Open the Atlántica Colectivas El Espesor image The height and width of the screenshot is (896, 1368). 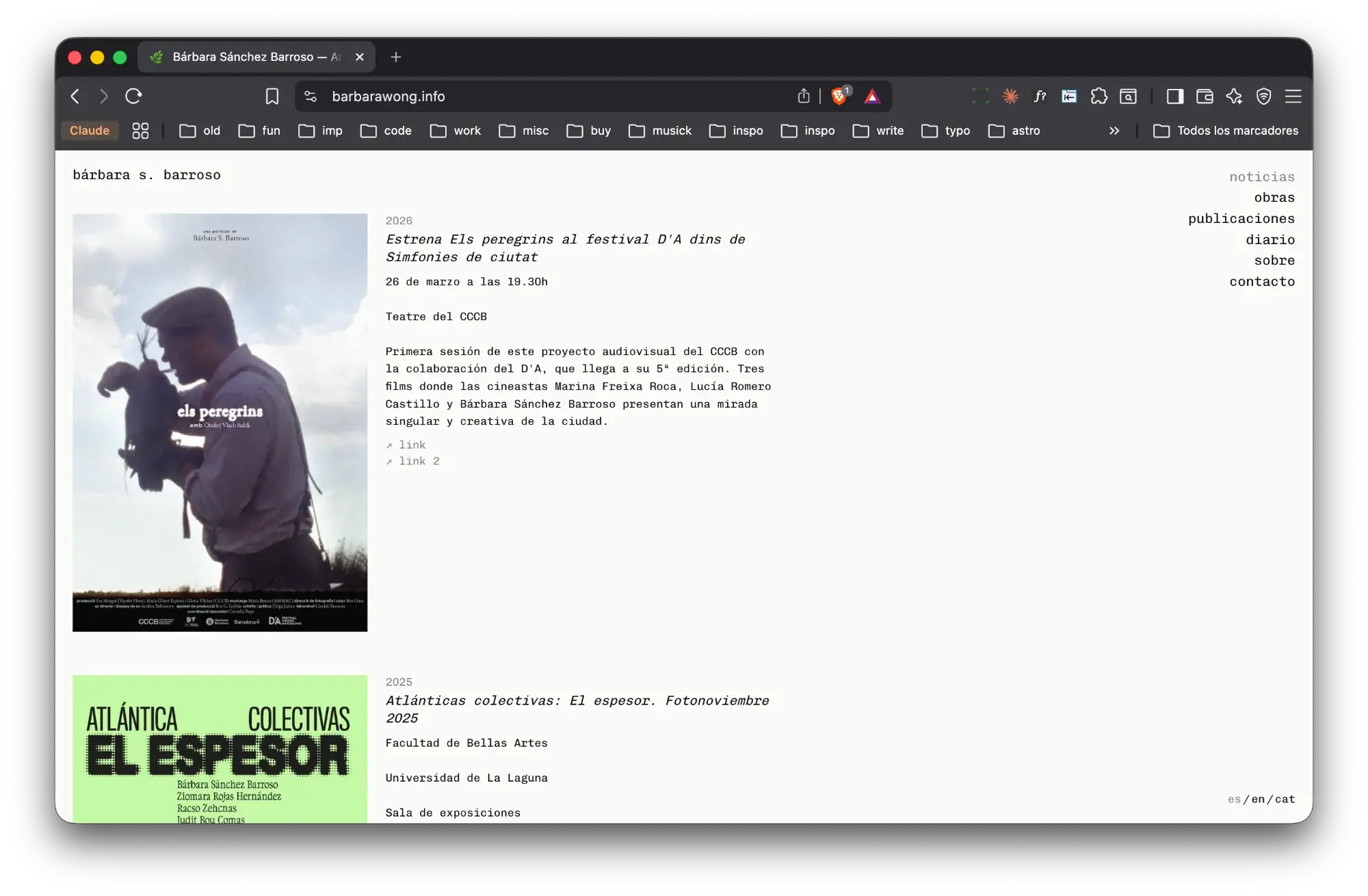220,749
